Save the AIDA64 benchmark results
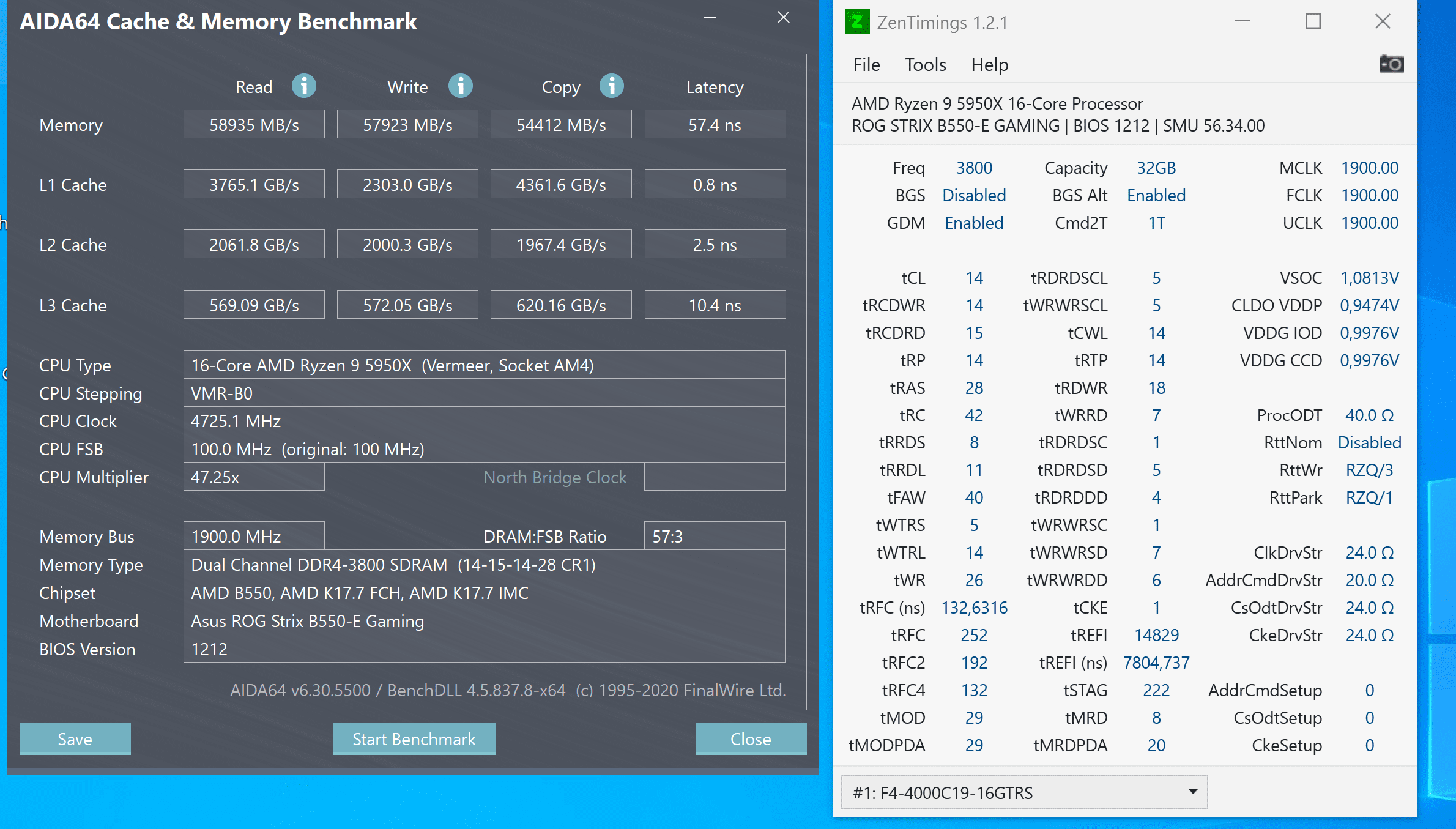This screenshot has height=829, width=1456. 75,739
